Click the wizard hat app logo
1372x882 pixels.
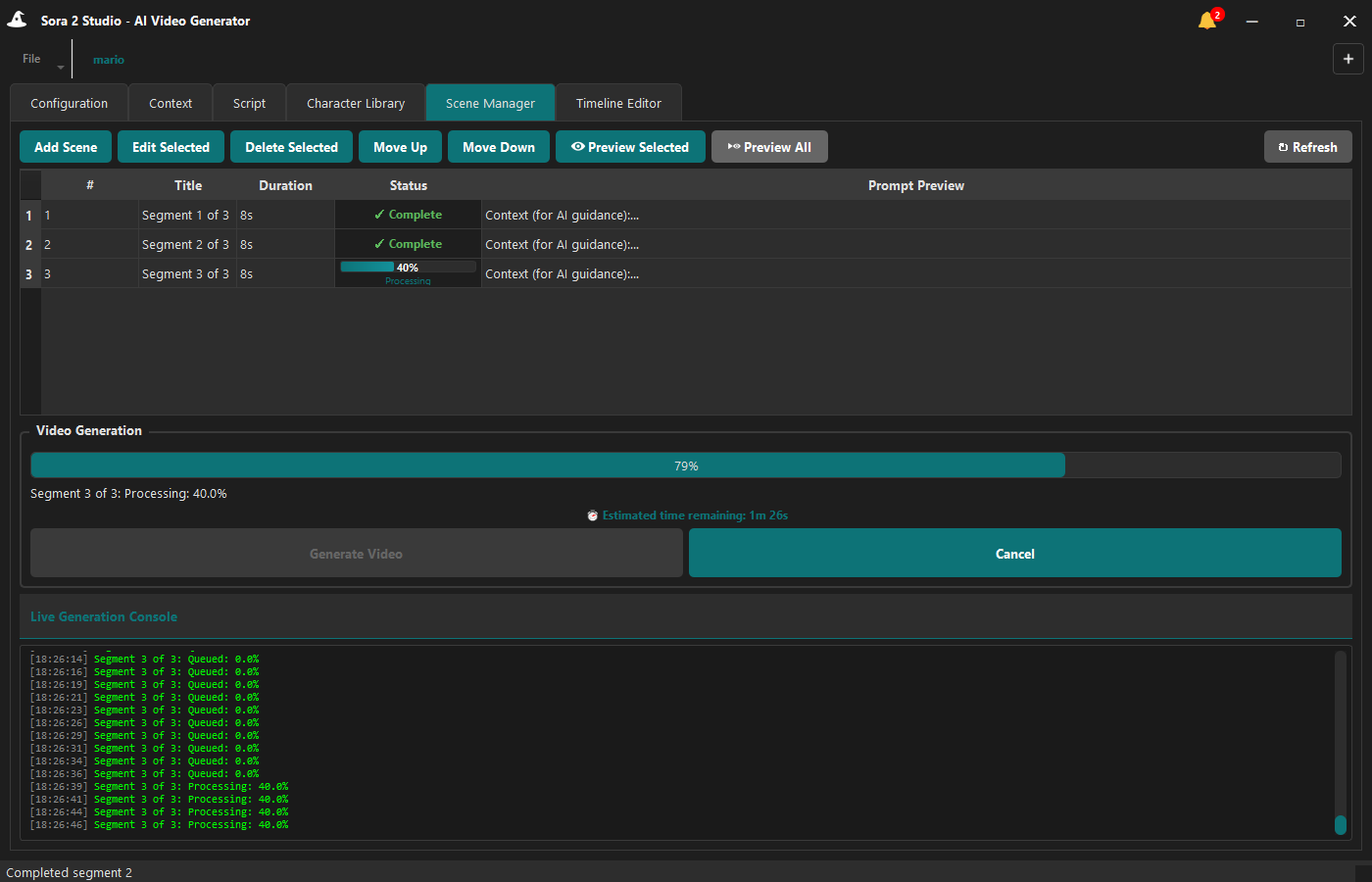17,20
